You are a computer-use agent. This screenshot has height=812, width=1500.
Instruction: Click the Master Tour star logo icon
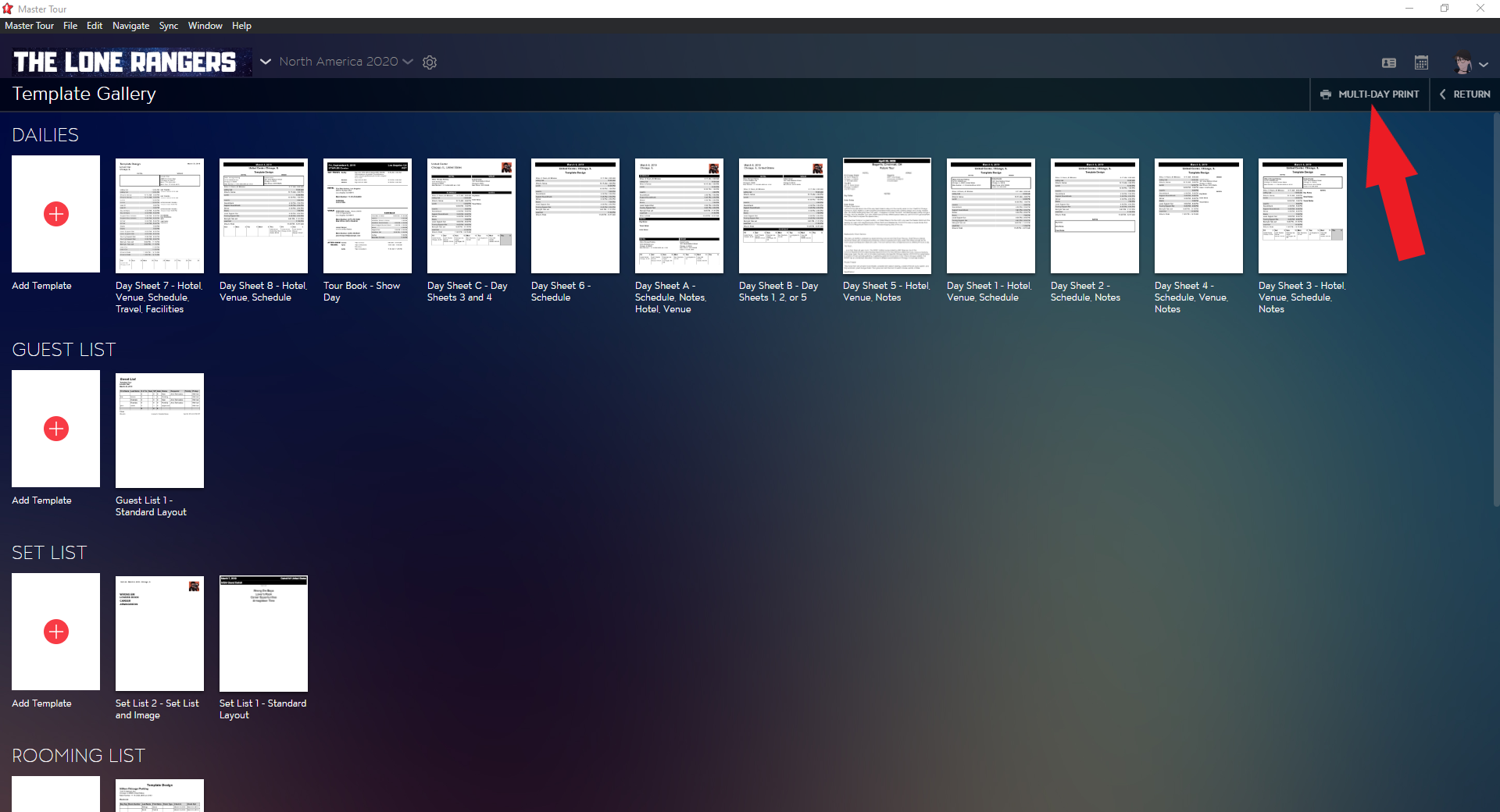(8, 9)
